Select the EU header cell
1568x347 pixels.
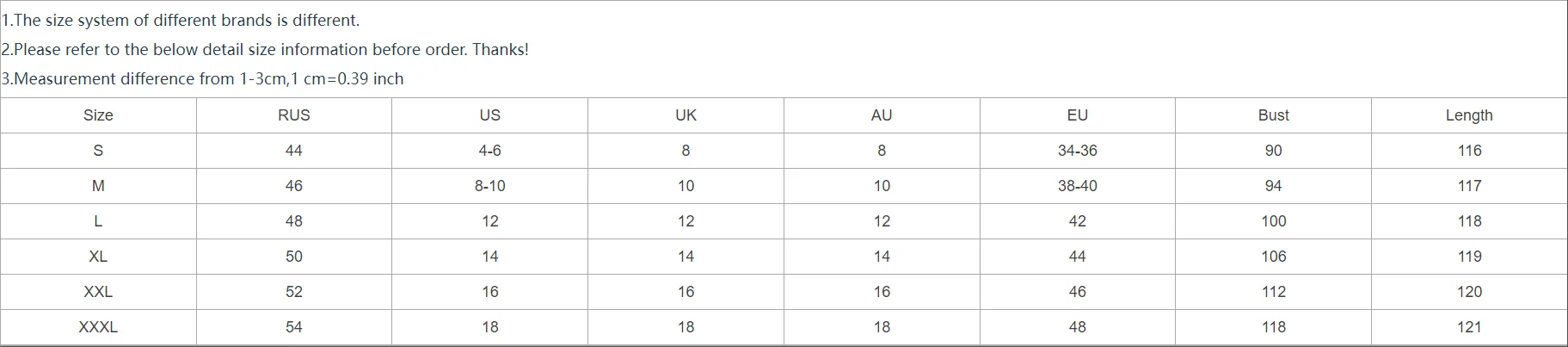(x=1077, y=115)
